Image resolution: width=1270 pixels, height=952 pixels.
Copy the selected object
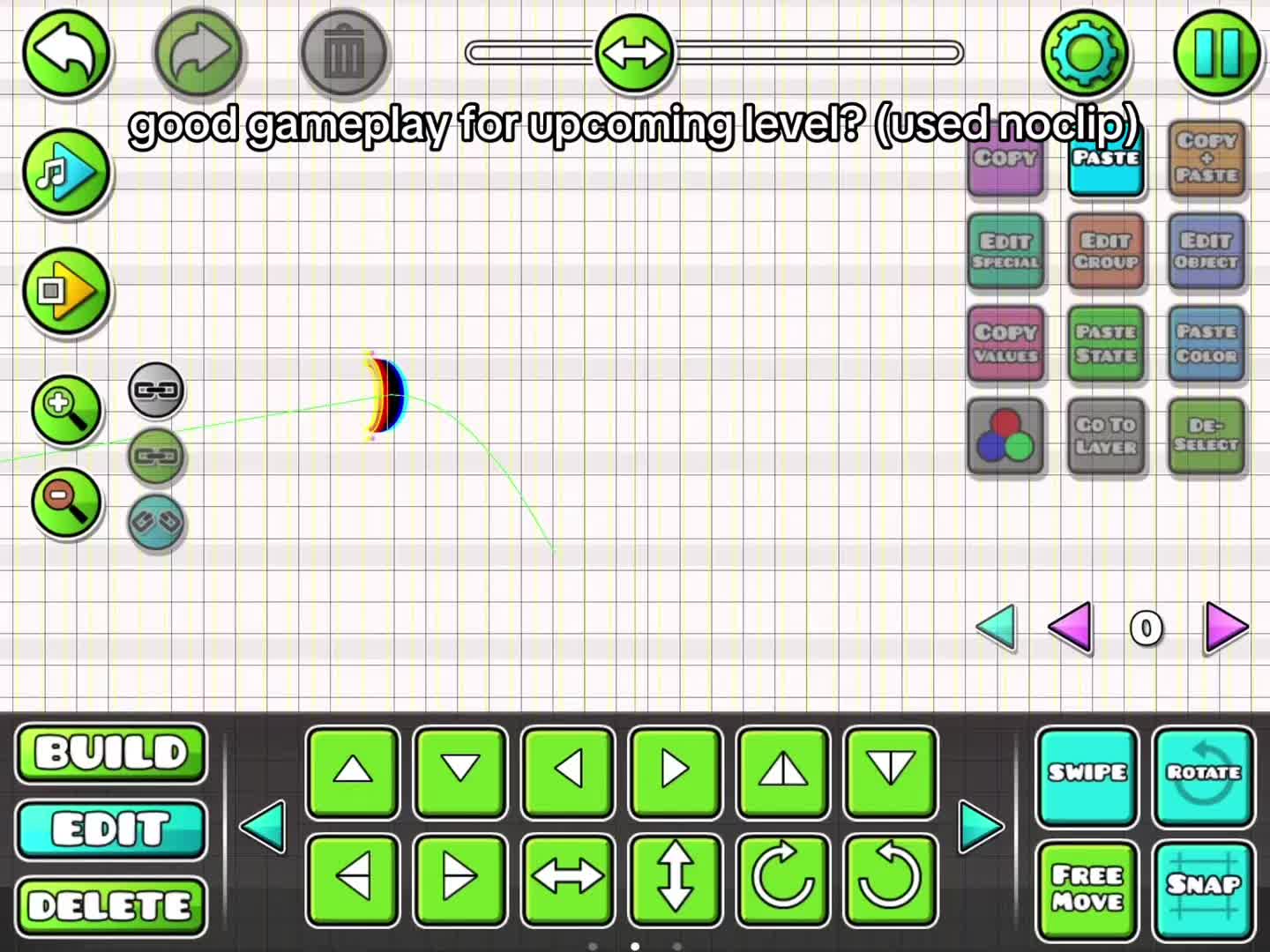click(x=1005, y=160)
